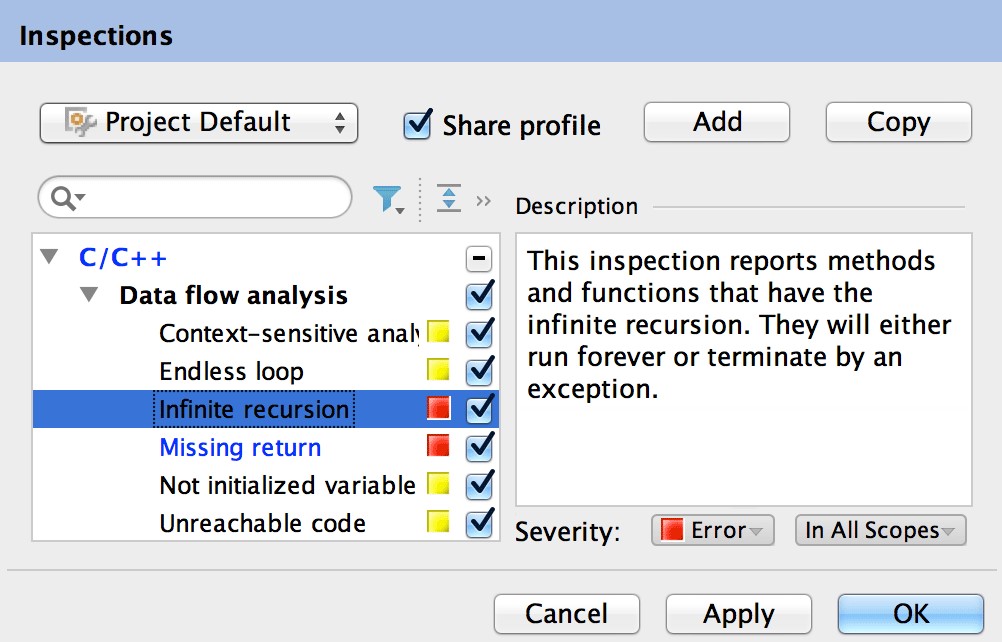1002x642 pixels.
Task: Click the Apply button
Action: point(738,613)
